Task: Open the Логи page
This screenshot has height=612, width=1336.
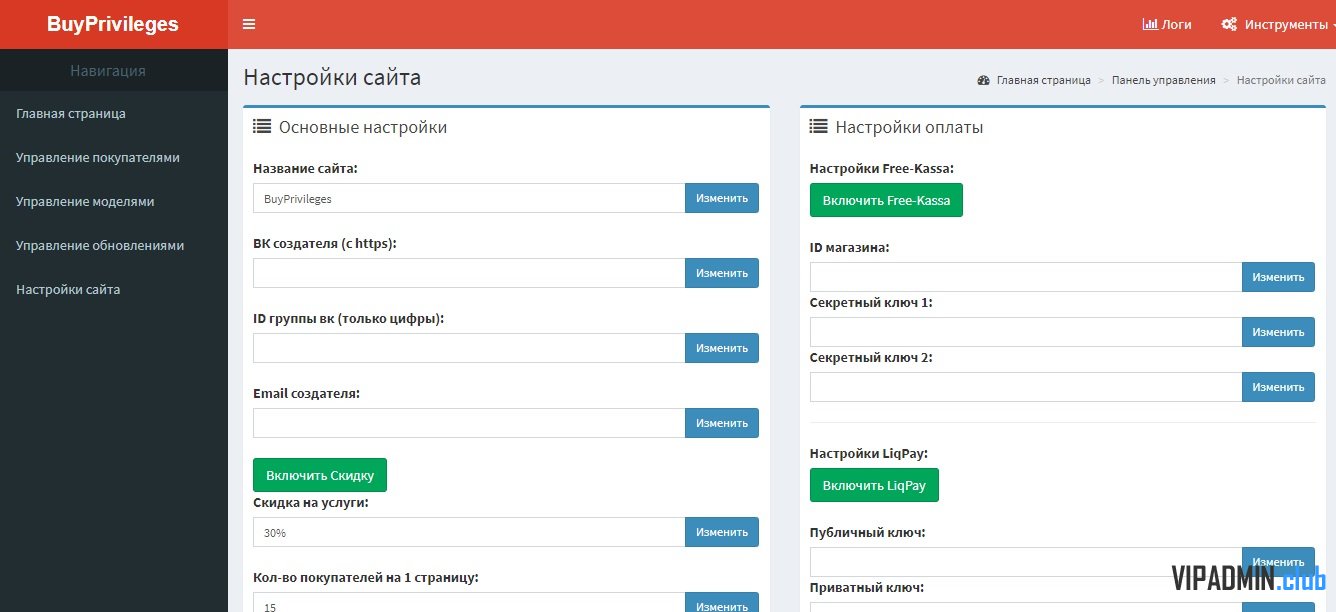Action: pyautogui.click(x=1167, y=24)
